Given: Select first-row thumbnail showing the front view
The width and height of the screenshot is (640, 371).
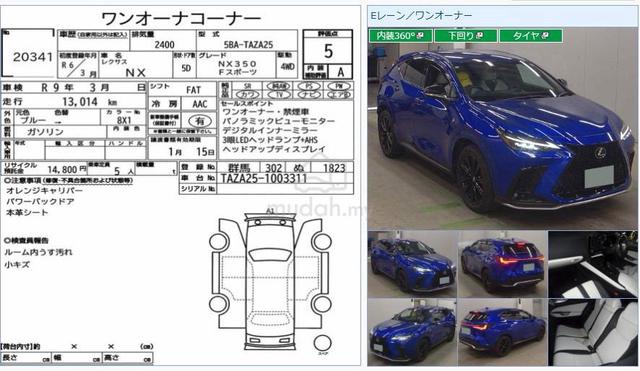Looking at the screenshot, I should 412,264.
